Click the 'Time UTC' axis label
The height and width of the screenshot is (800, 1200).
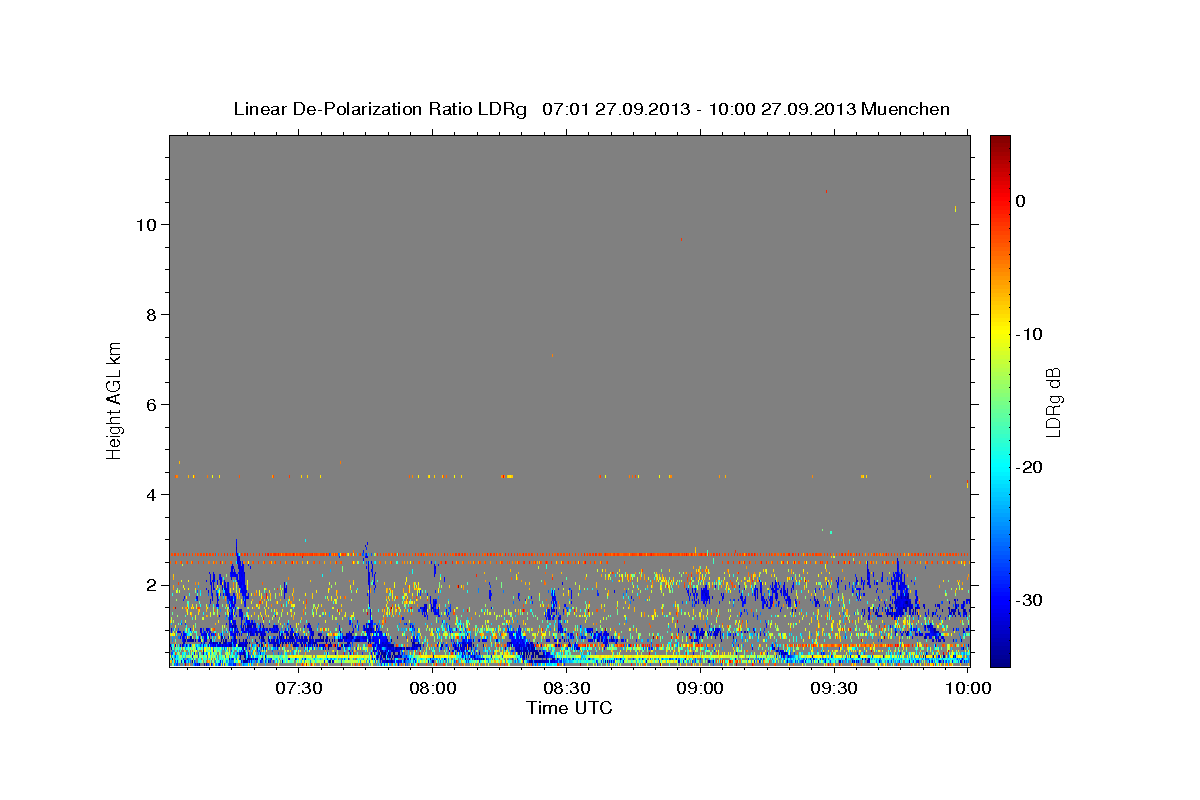569,708
